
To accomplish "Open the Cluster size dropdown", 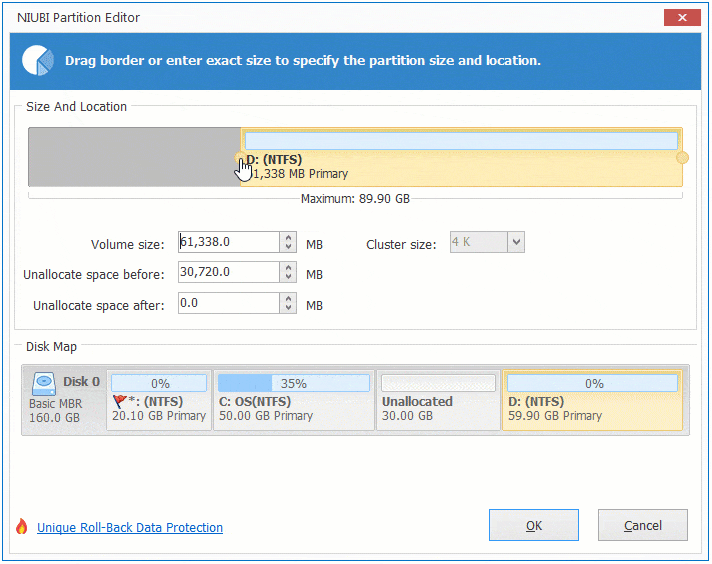I will [x=516, y=242].
